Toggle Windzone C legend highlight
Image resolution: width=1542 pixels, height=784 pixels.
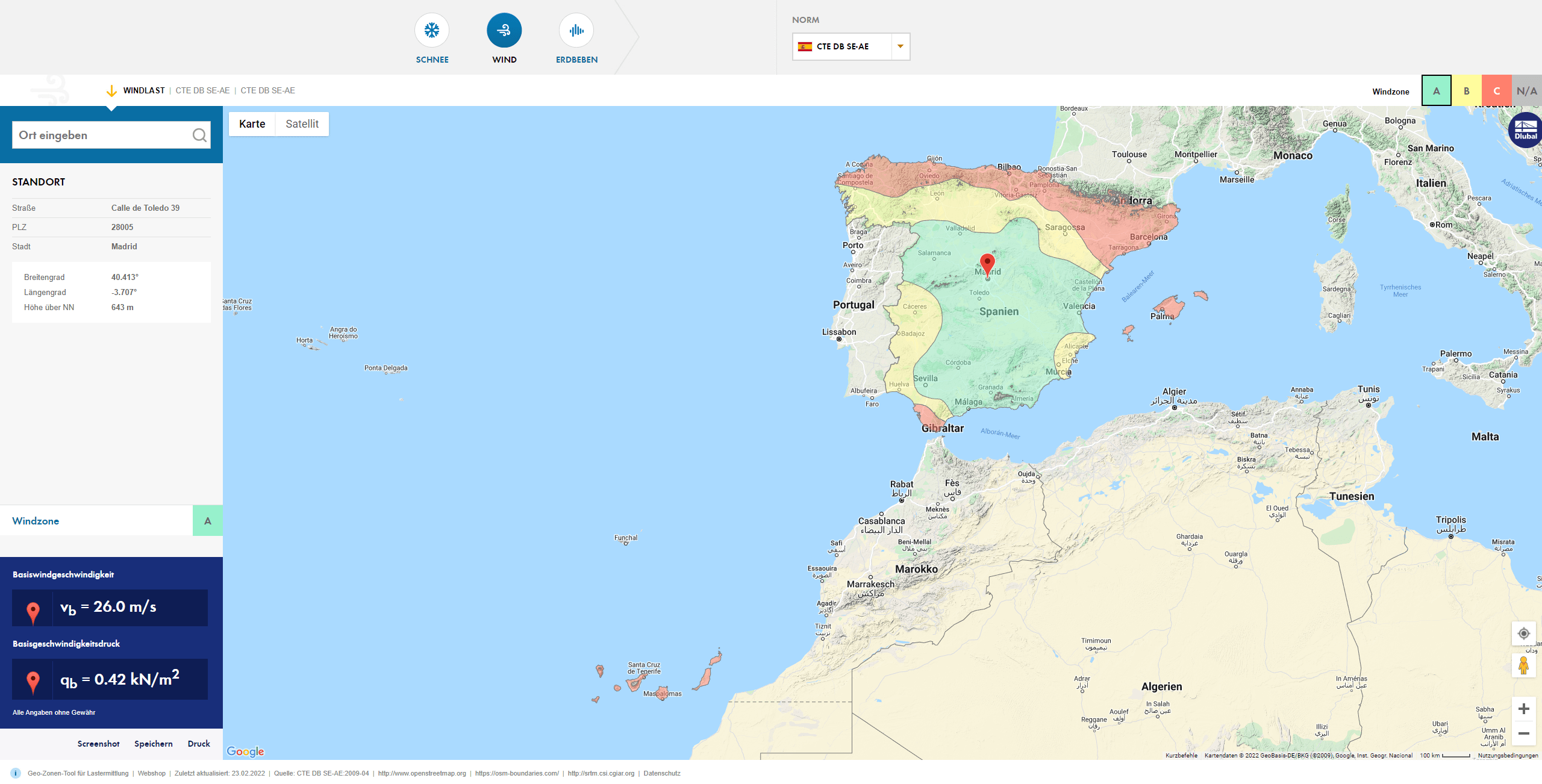1497,90
